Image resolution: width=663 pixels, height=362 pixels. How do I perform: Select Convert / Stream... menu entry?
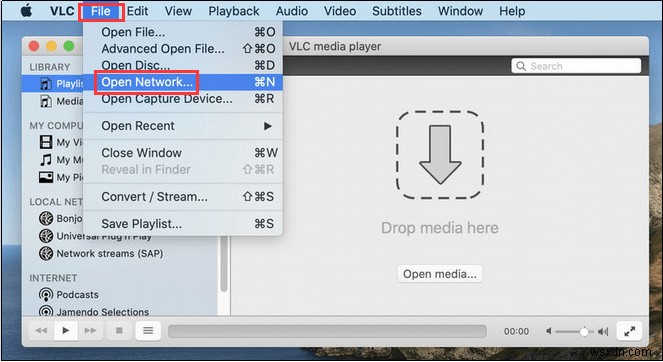tap(183, 197)
